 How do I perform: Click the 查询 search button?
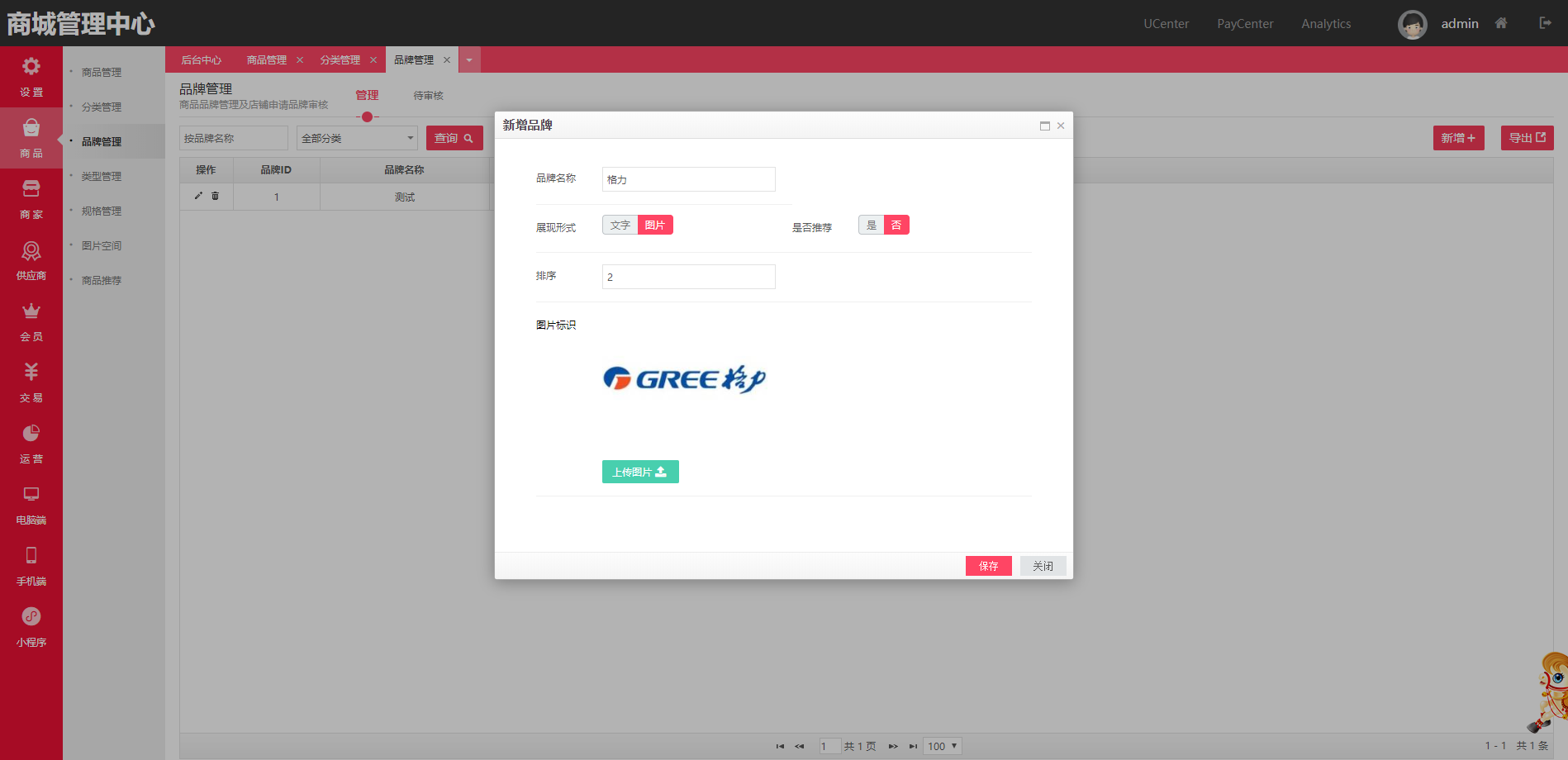point(454,138)
